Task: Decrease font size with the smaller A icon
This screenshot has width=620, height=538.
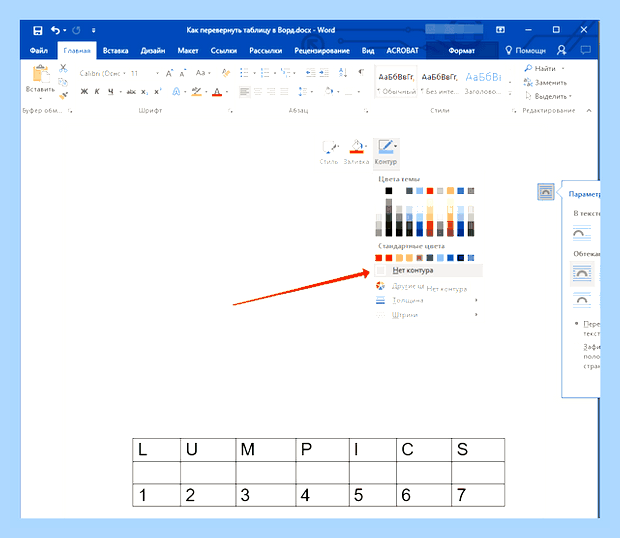Action: 183,73
